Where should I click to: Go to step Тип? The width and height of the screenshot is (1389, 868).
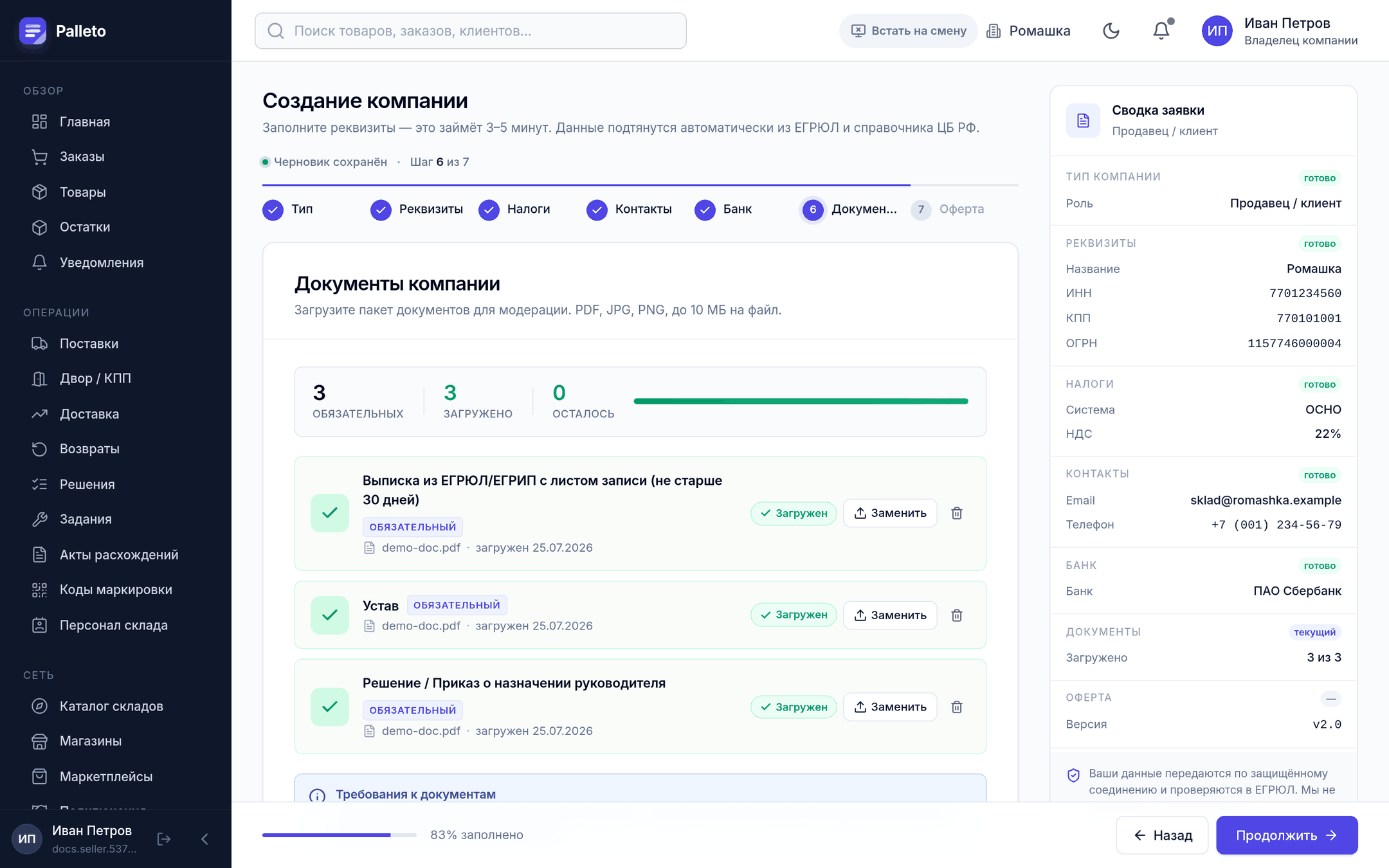point(288,210)
